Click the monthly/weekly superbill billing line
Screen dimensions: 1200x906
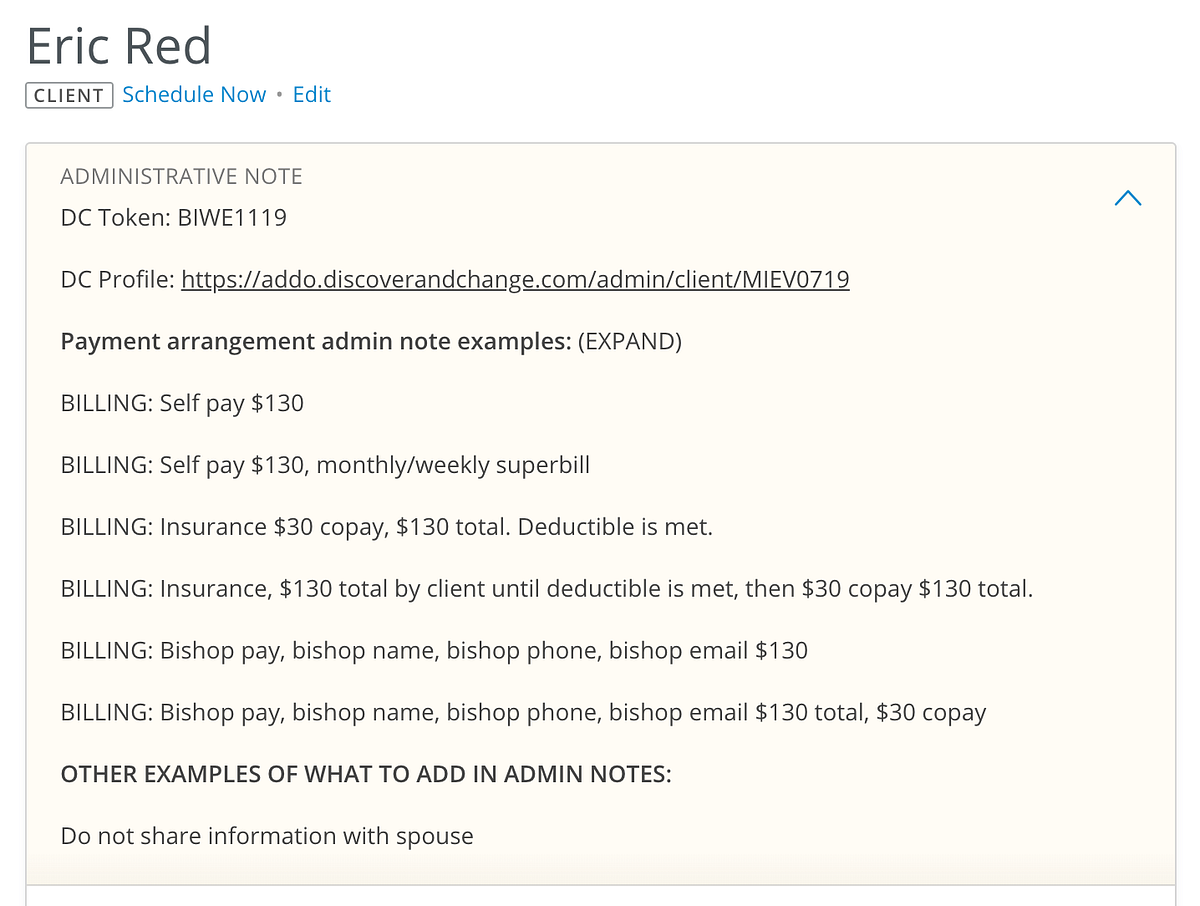pyautogui.click(x=325, y=465)
